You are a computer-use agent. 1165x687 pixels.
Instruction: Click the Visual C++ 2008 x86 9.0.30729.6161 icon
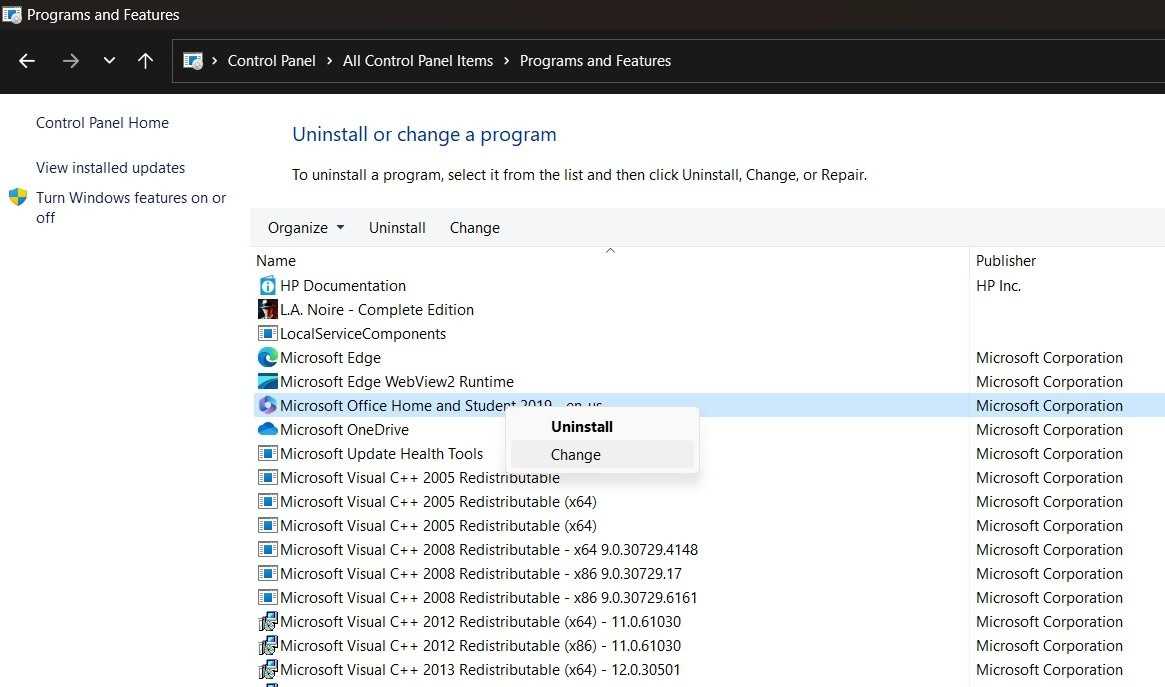coord(267,597)
